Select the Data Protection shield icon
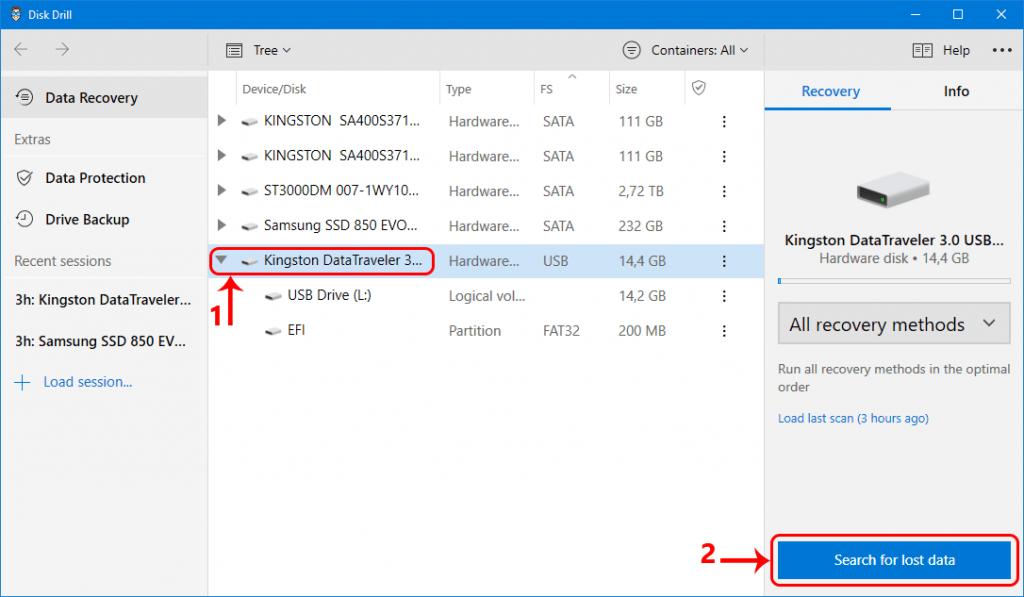1024x597 pixels. (22, 178)
